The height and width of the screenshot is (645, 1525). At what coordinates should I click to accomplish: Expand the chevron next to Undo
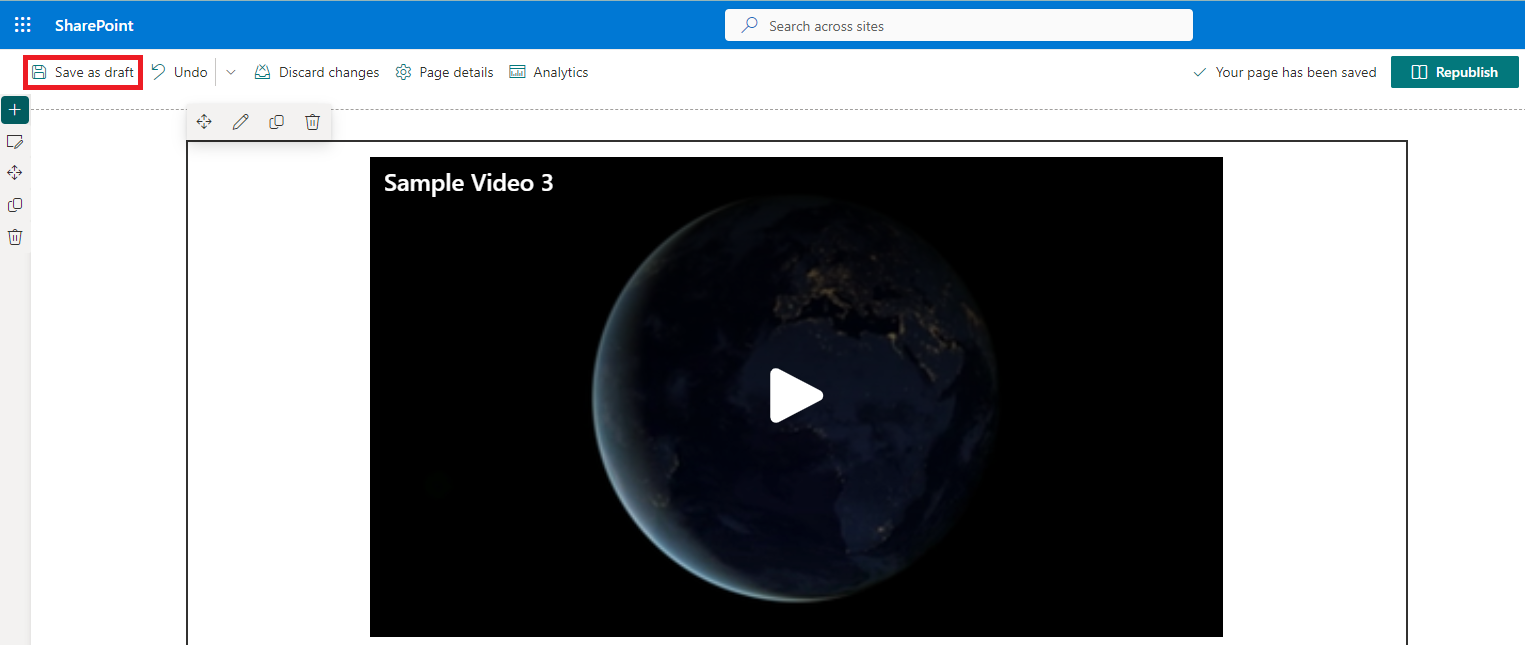click(230, 71)
